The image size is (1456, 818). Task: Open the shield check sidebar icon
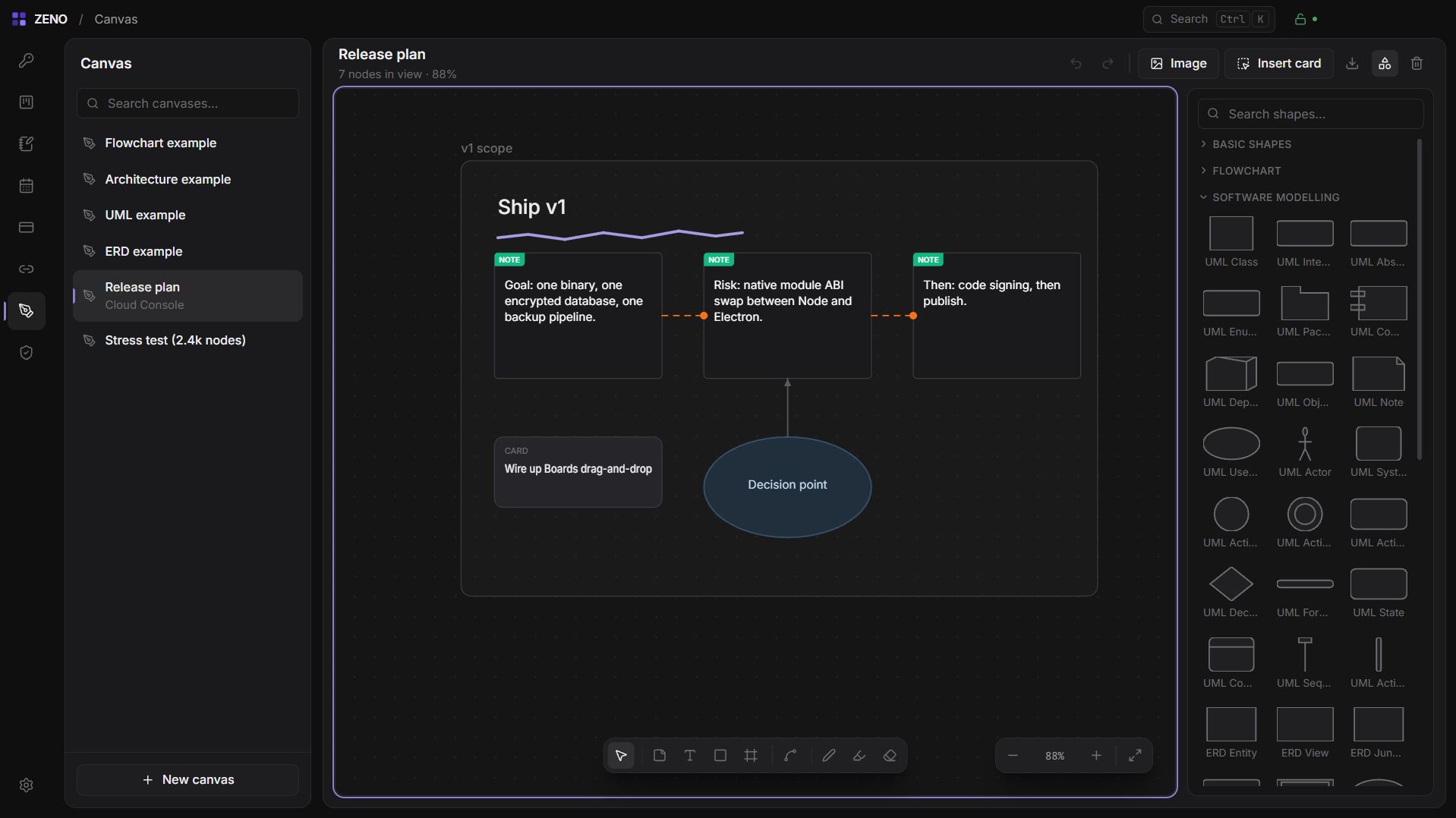point(27,353)
